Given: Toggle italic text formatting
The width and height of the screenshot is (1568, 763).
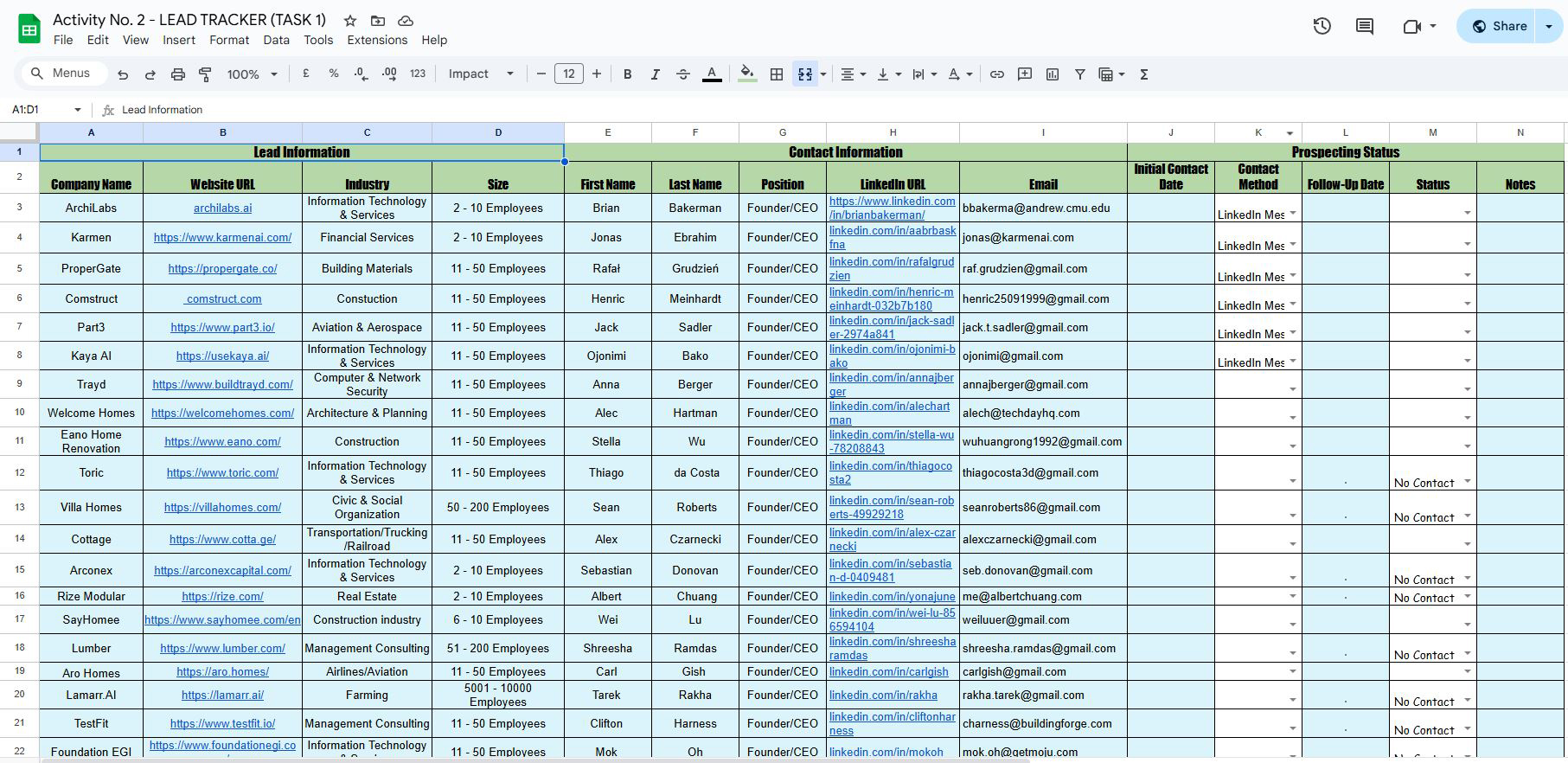Looking at the screenshot, I should click(655, 74).
